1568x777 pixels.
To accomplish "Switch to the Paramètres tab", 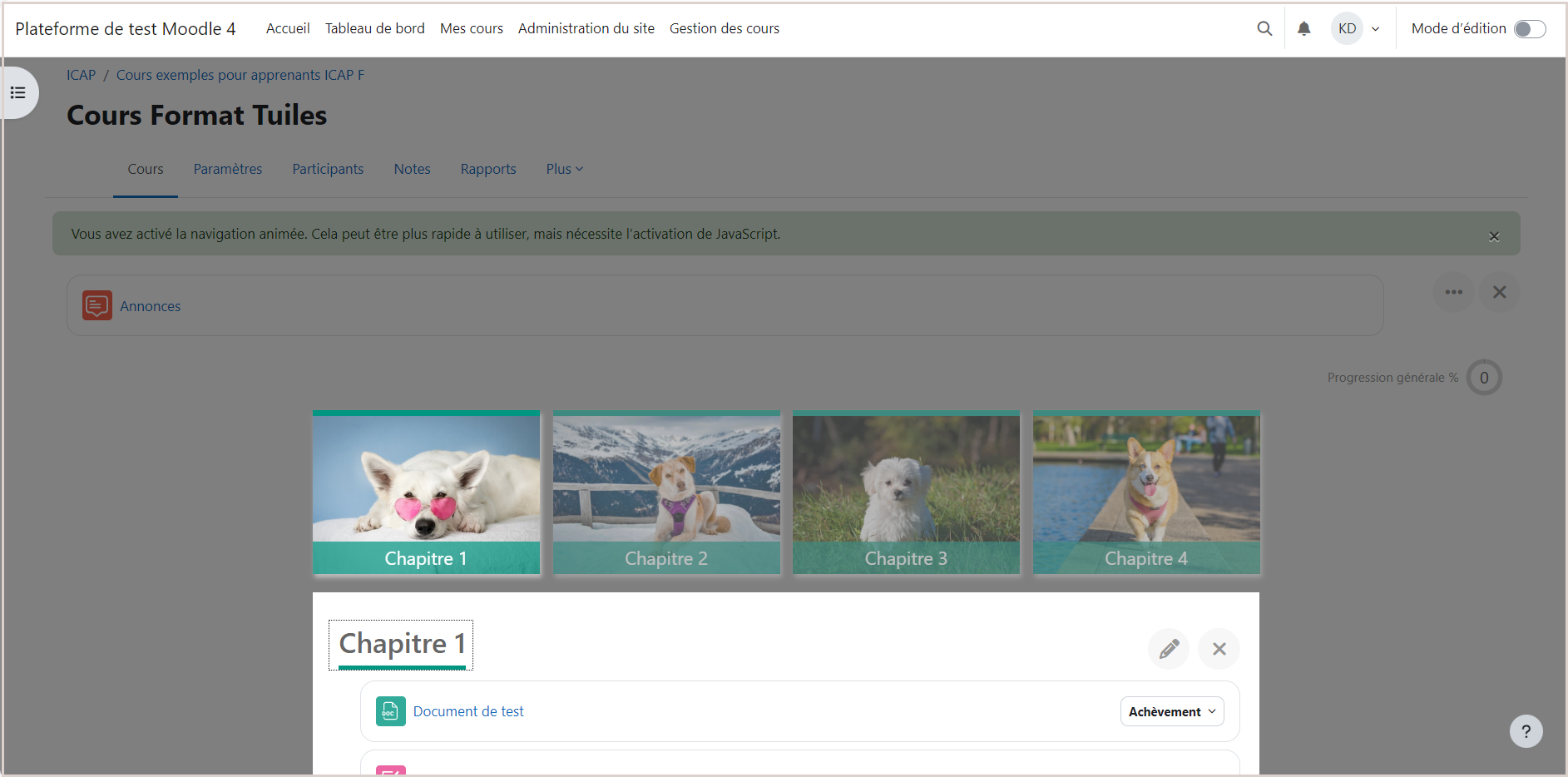I will tap(228, 169).
